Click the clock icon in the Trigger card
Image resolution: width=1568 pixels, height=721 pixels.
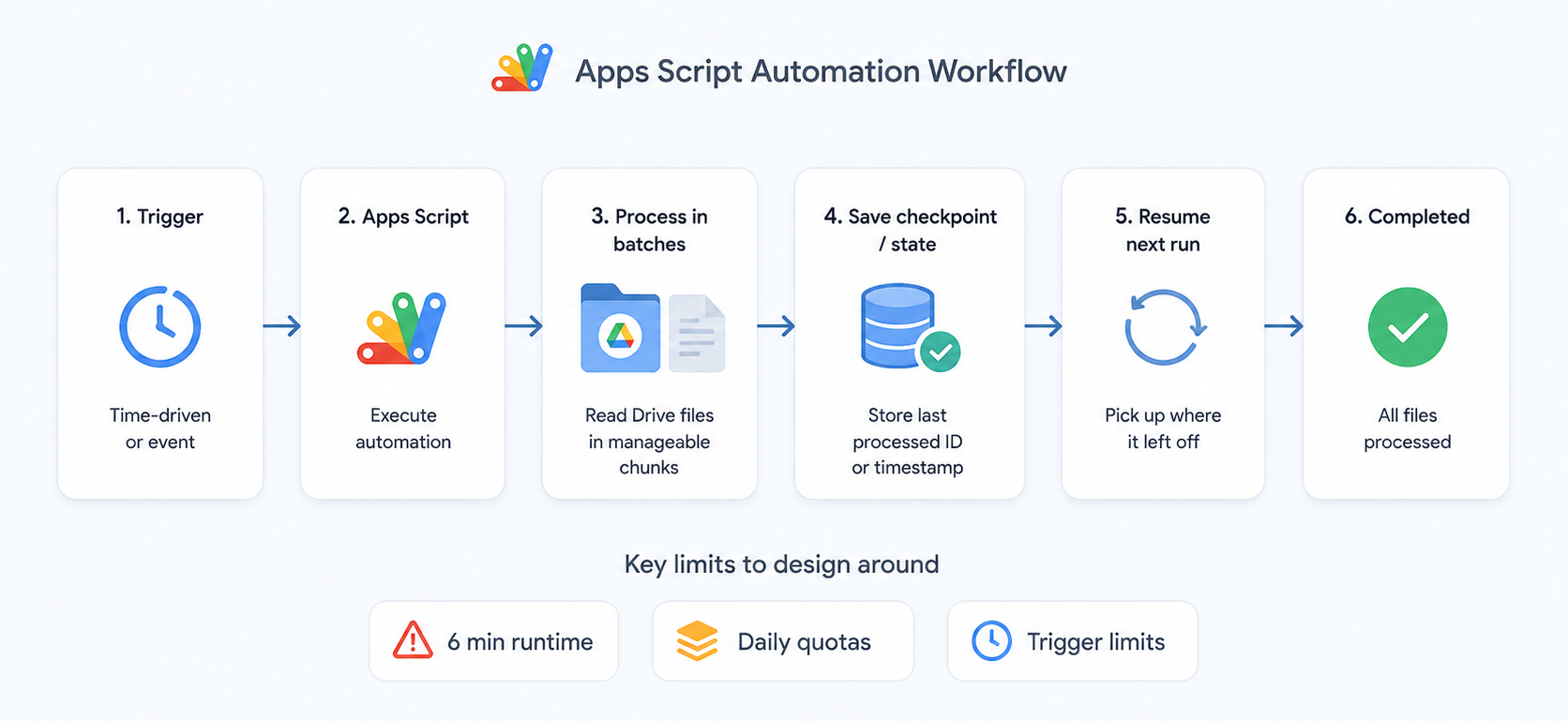[160, 327]
